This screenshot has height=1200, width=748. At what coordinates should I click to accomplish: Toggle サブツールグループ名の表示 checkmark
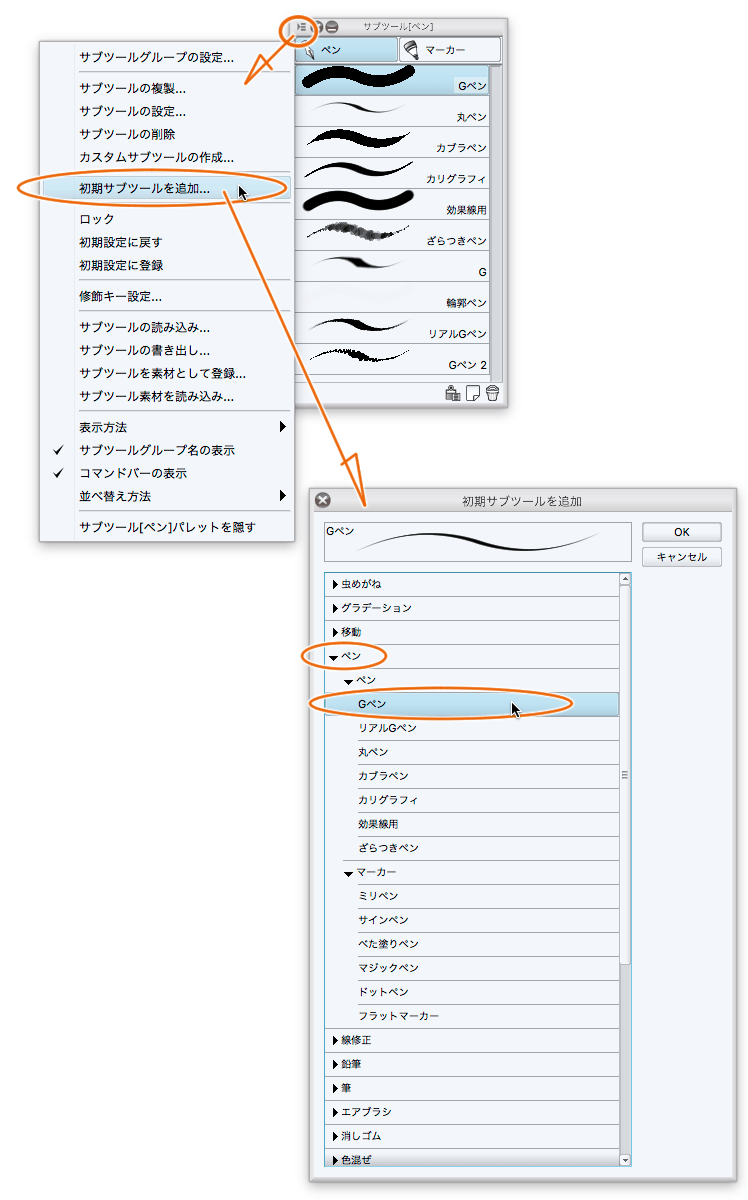pos(157,450)
